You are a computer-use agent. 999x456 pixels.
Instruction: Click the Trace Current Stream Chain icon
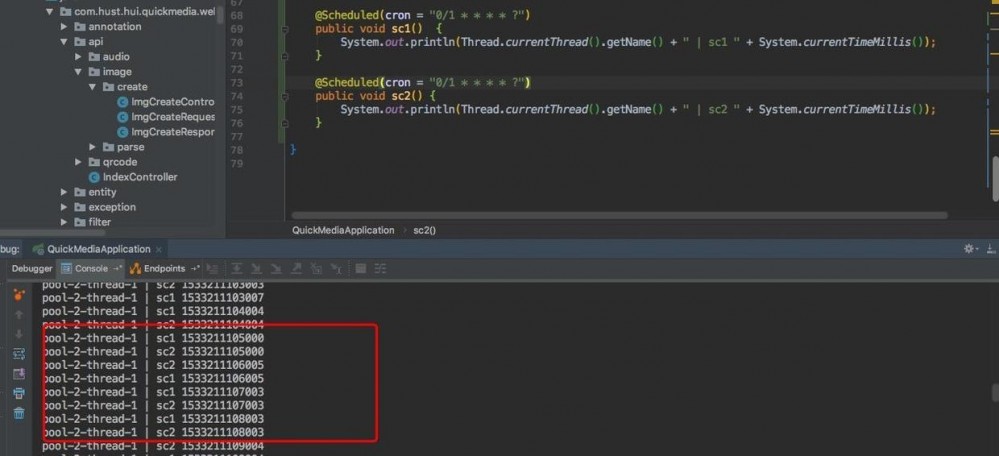(x=380, y=269)
